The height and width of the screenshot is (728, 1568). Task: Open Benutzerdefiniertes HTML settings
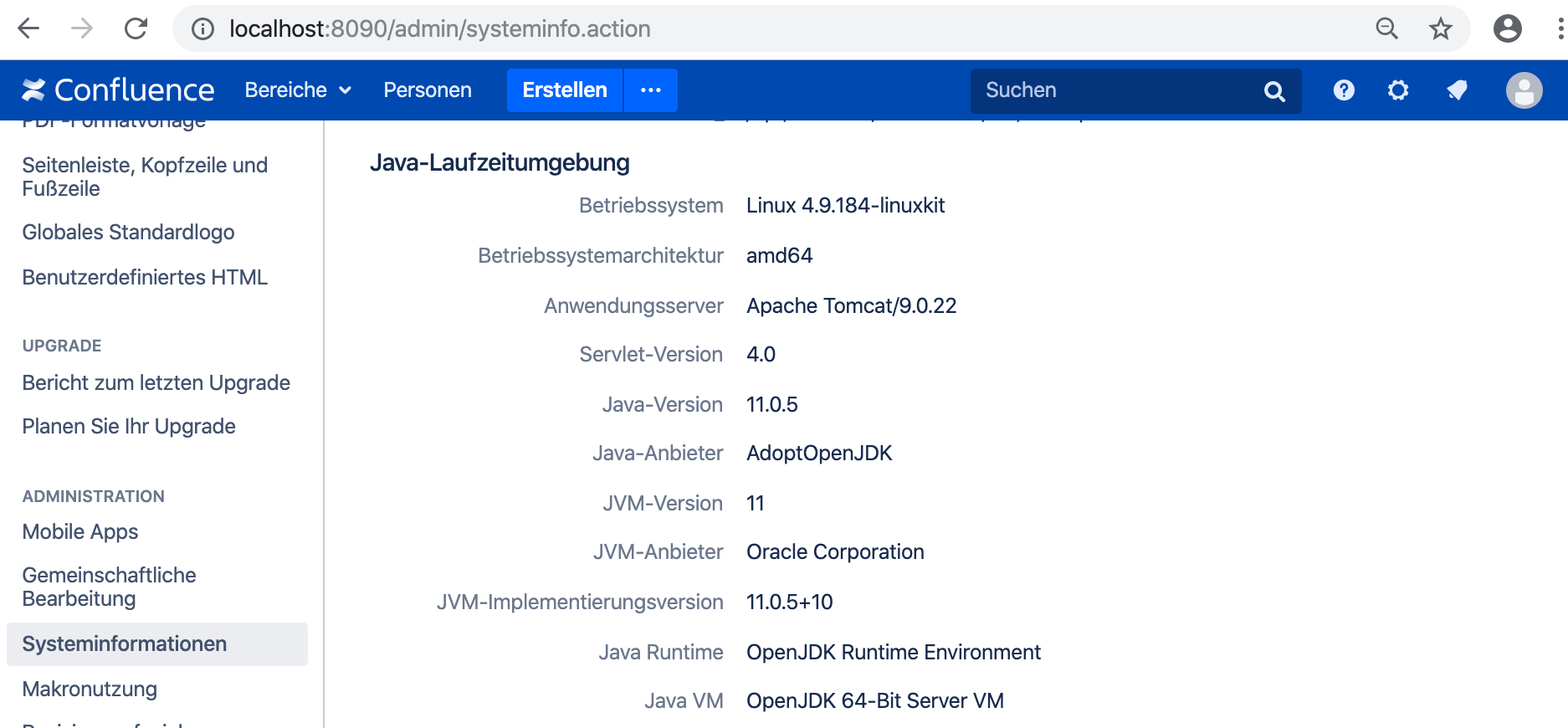(145, 277)
